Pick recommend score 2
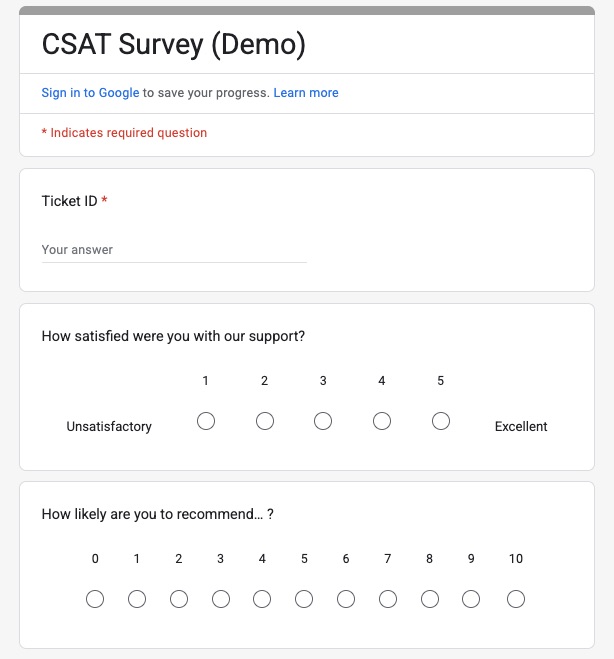Screen dimensions: 614x659 click(179, 599)
